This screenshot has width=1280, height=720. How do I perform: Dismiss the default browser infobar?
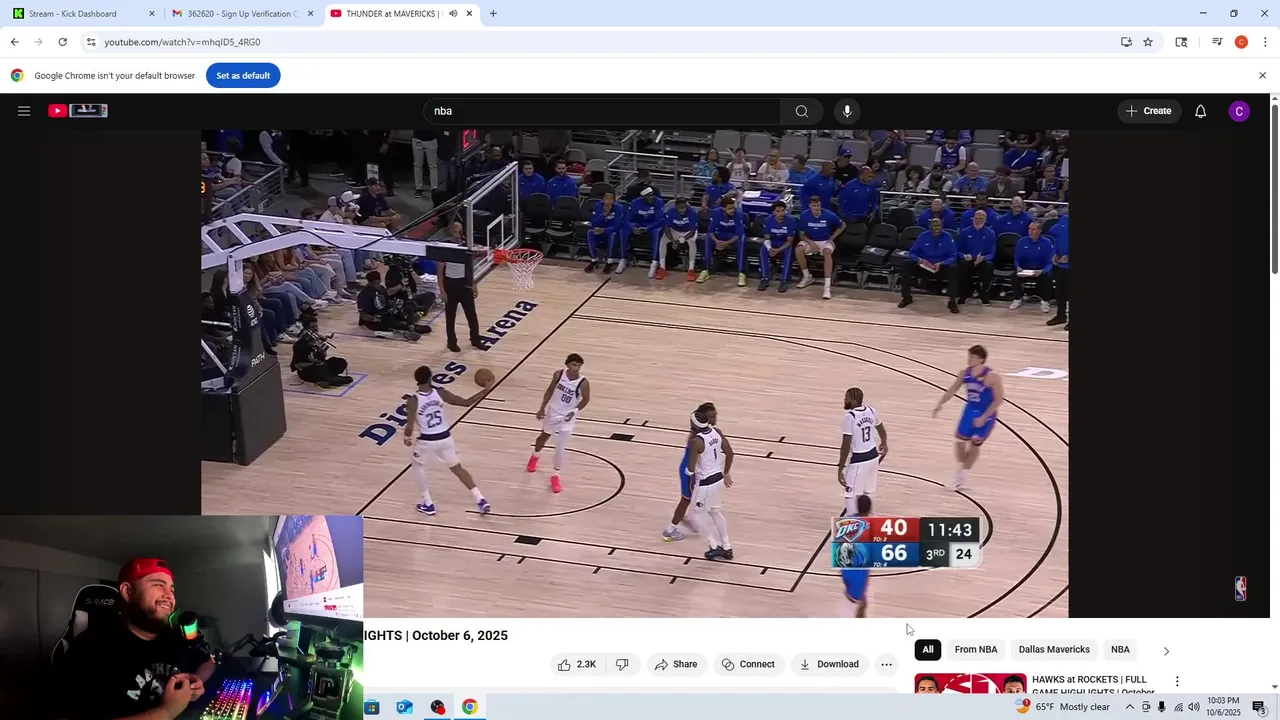1262,76
